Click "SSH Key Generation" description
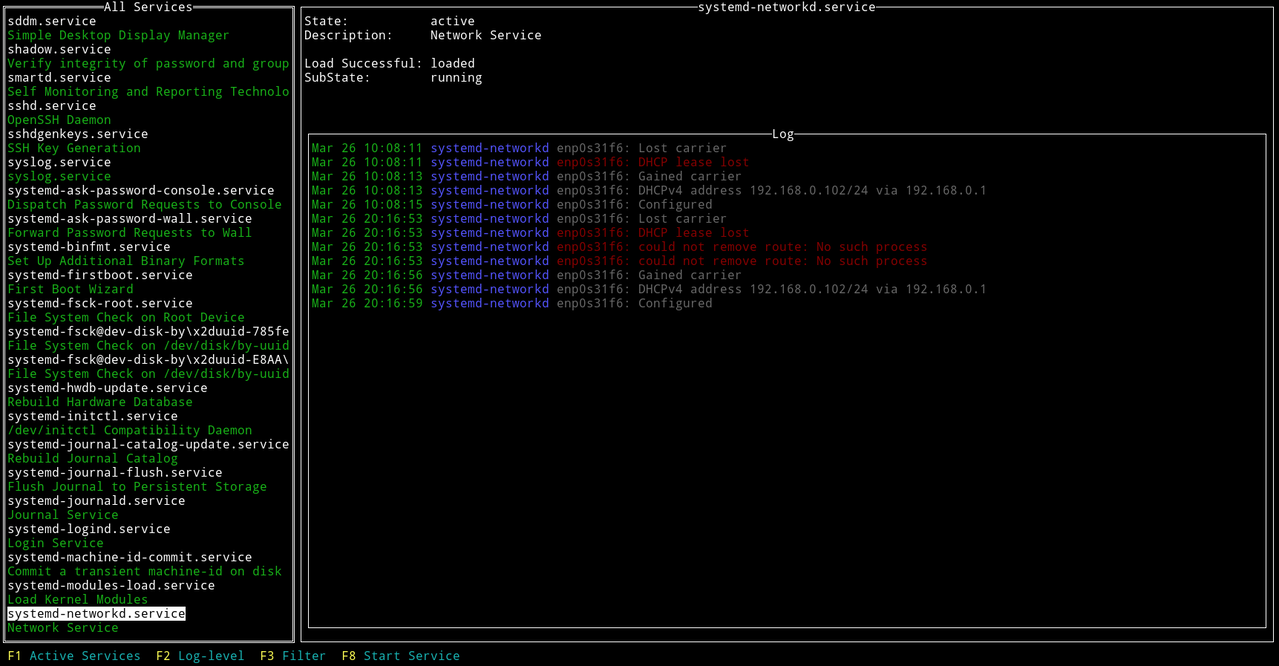1279x666 pixels. [74, 147]
